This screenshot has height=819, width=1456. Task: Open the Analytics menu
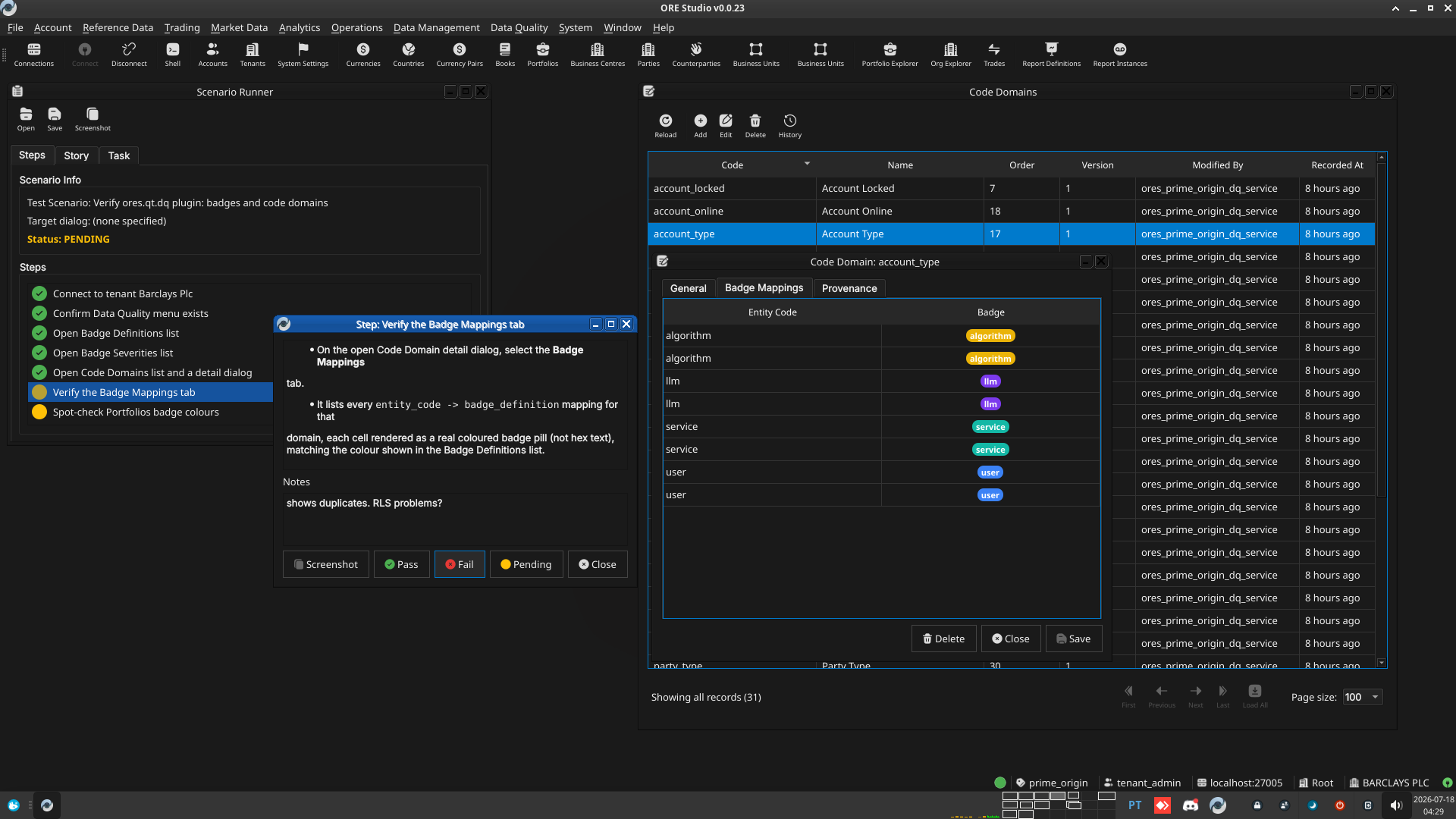(300, 27)
